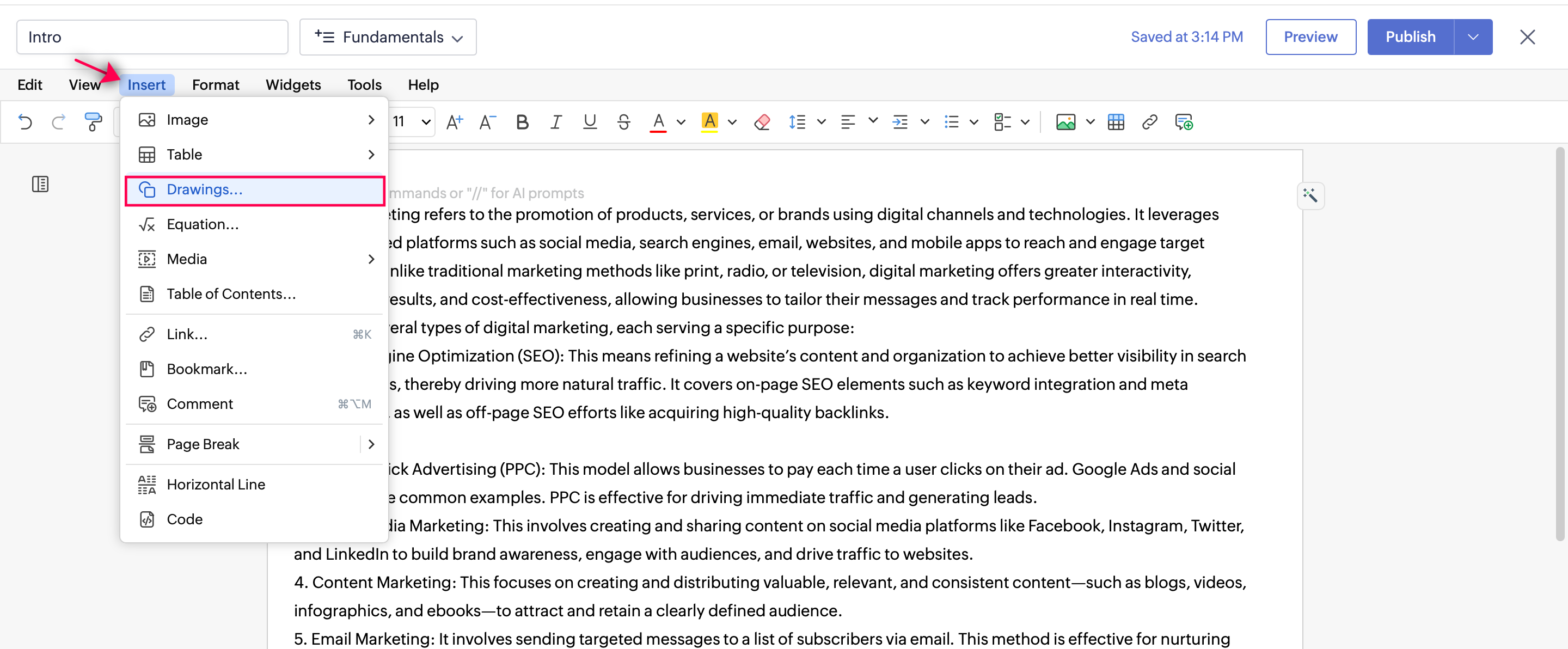Click the insert table grid icon
The image size is (1568, 649).
(x=1116, y=122)
